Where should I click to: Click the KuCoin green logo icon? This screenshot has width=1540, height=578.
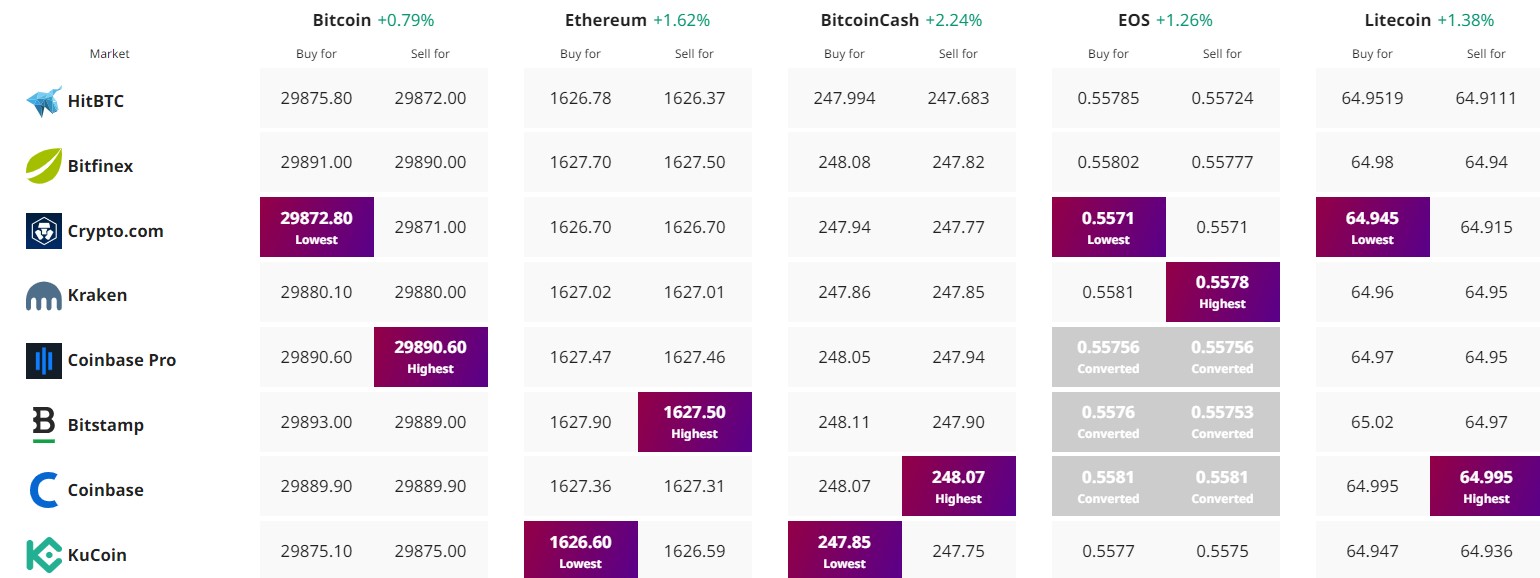[44, 555]
